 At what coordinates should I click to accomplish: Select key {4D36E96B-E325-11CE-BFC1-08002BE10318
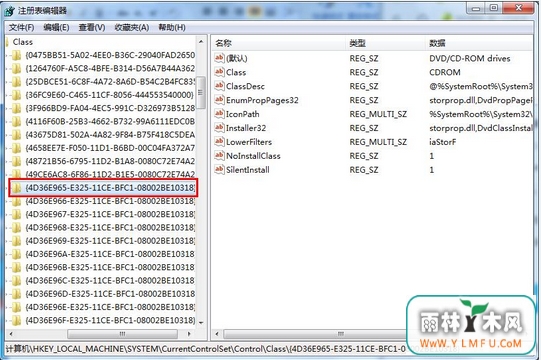pyautogui.click(x=110, y=267)
